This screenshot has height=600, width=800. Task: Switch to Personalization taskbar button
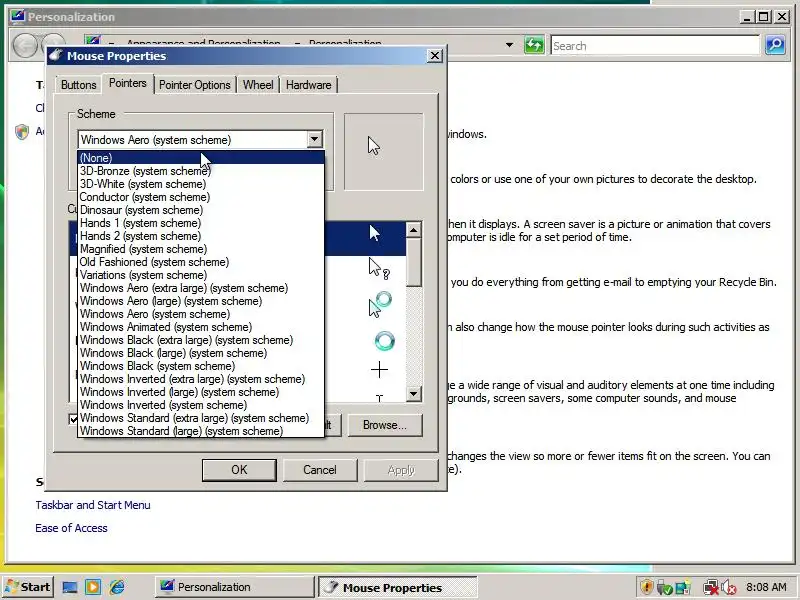pos(234,587)
